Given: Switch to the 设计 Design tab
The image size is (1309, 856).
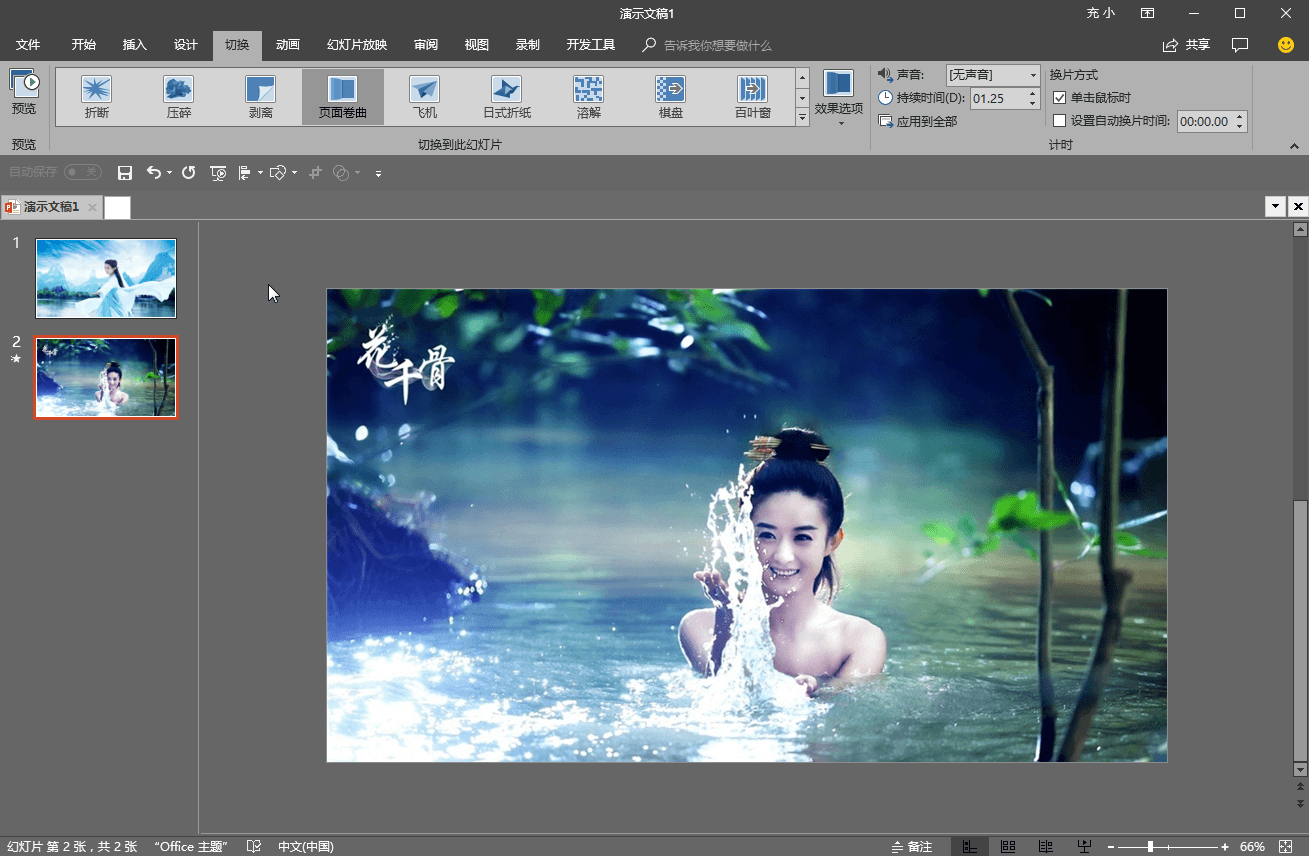Looking at the screenshot, I should click(186, 45).
